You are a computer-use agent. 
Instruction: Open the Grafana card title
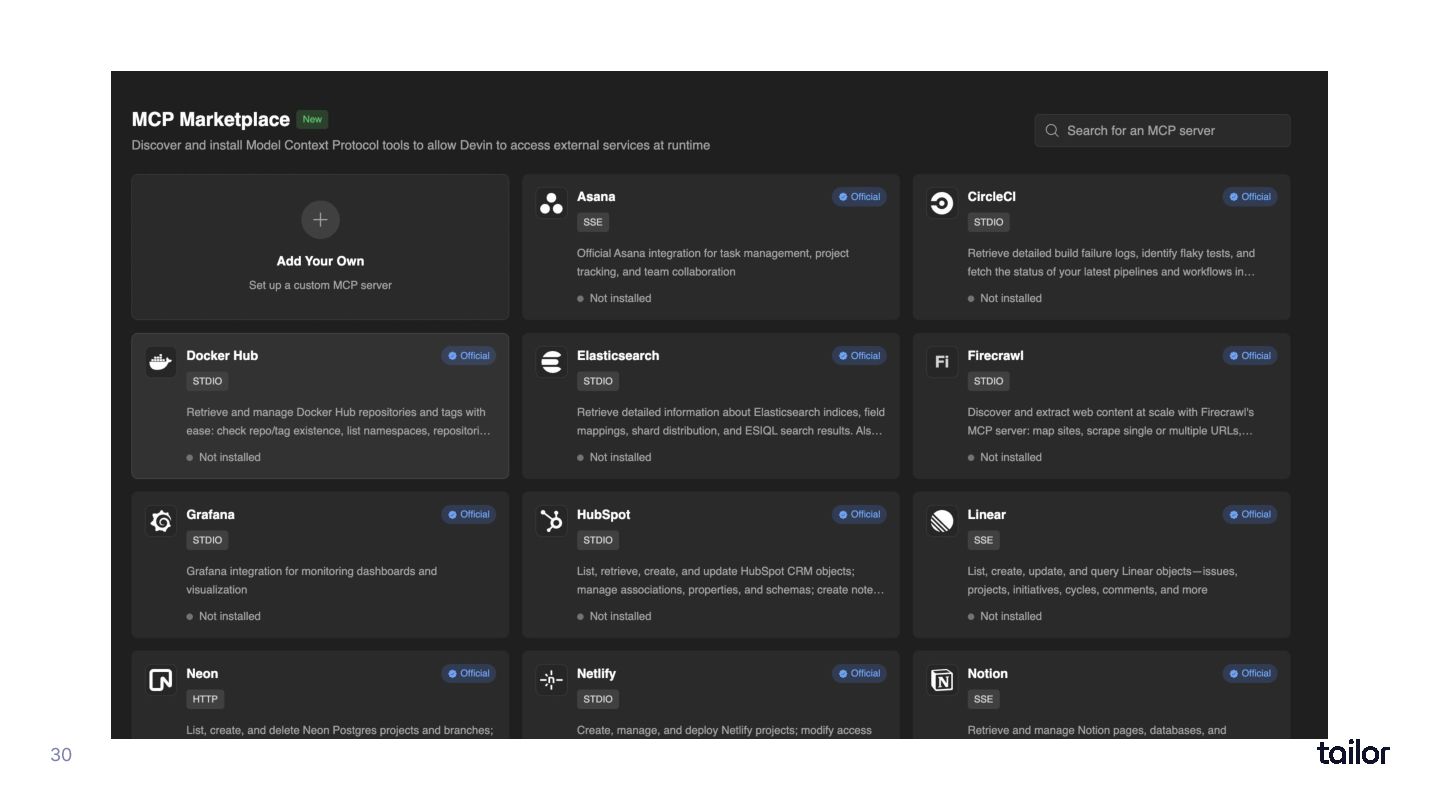(x=210, y=515)
